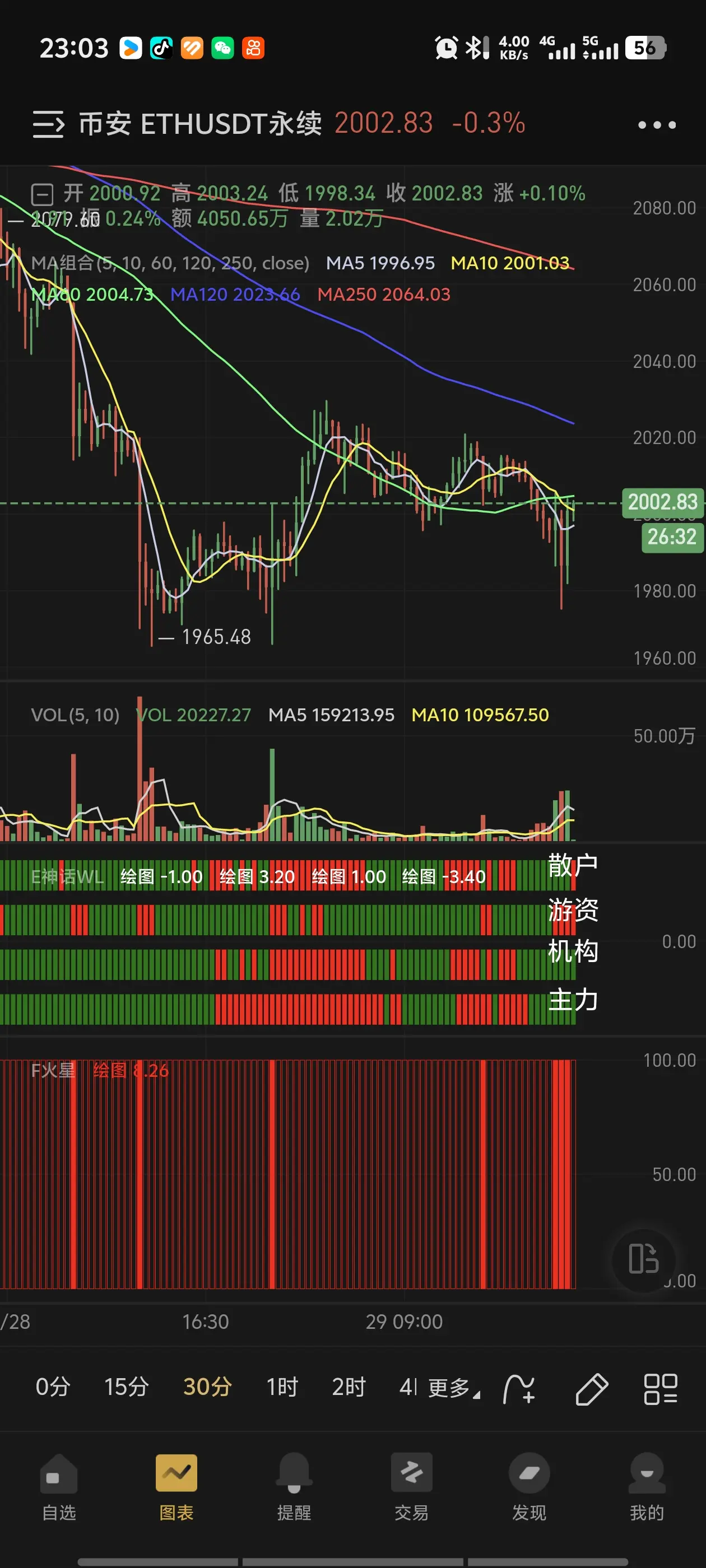Open 提醒 alerts tab

(x=294, y=1488)
